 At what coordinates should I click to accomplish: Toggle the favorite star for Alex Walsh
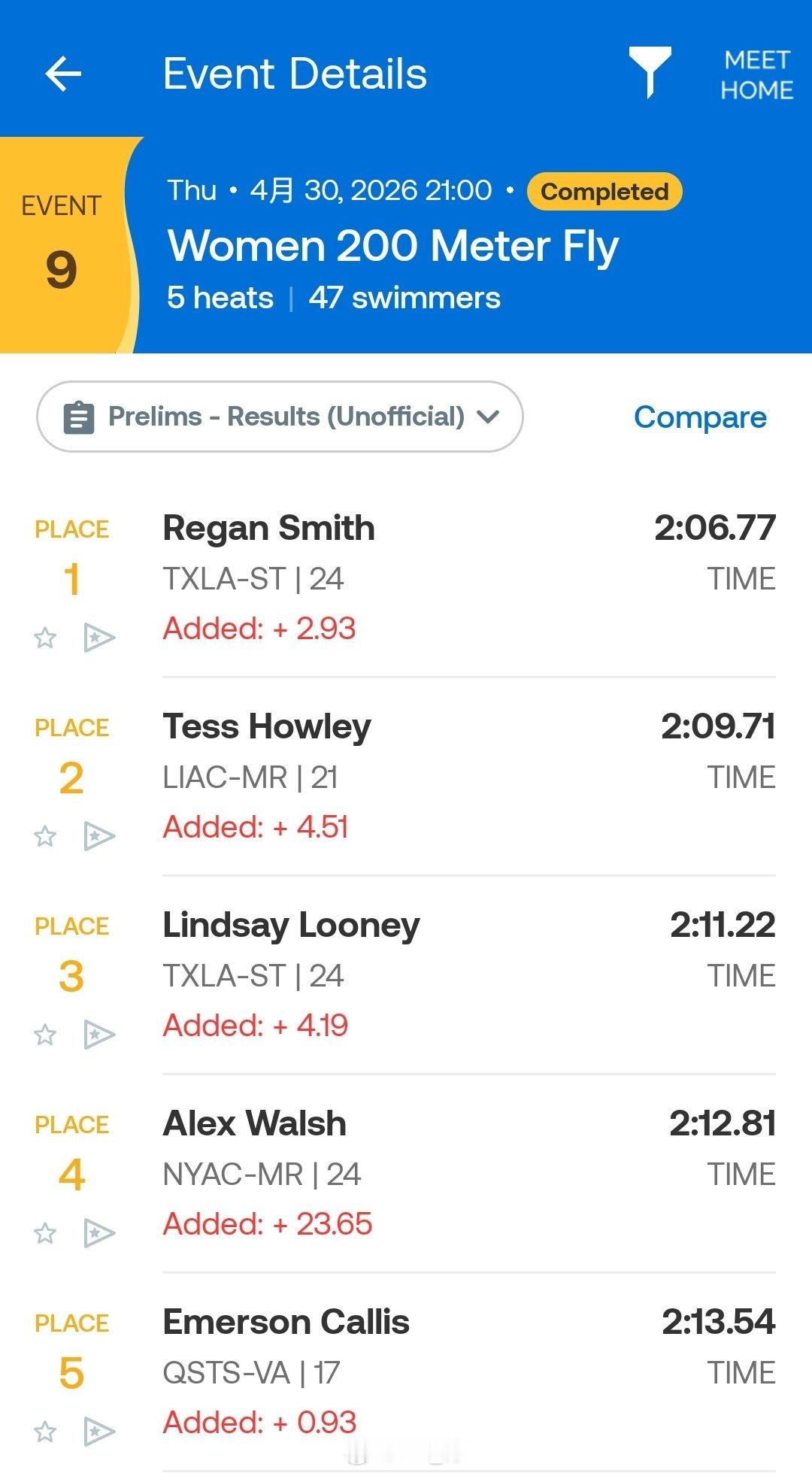point(45,1234)
